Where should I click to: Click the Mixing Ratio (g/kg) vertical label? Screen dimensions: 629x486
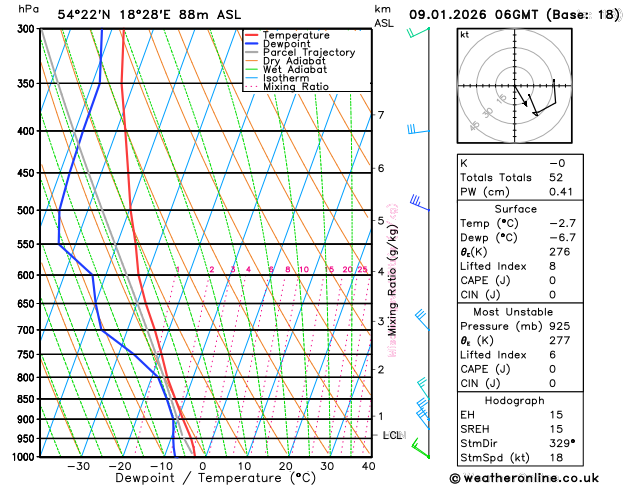click(x=392, y=280)
